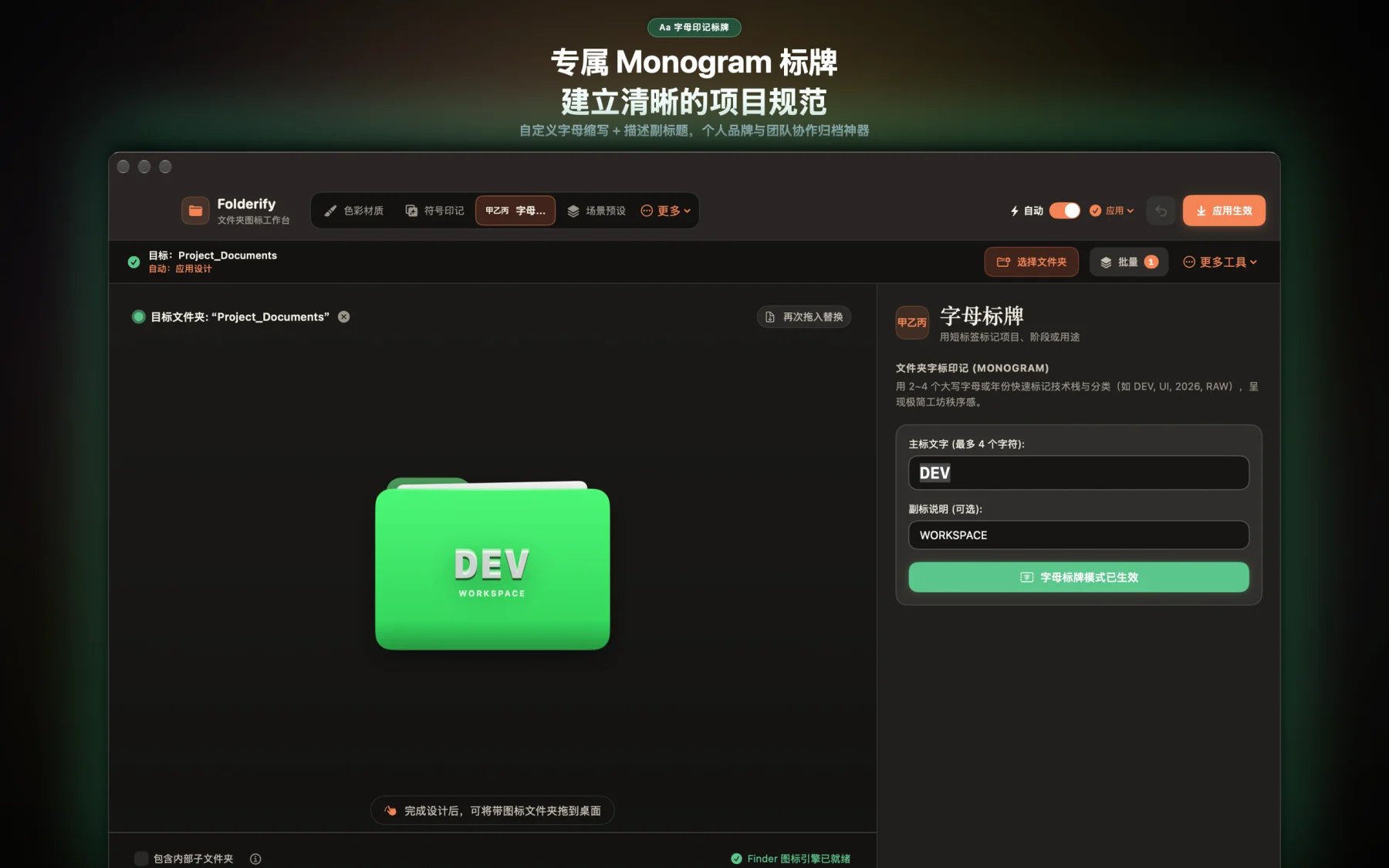
Task: Open the 场景预设 tab
Action: pos(596,211)
